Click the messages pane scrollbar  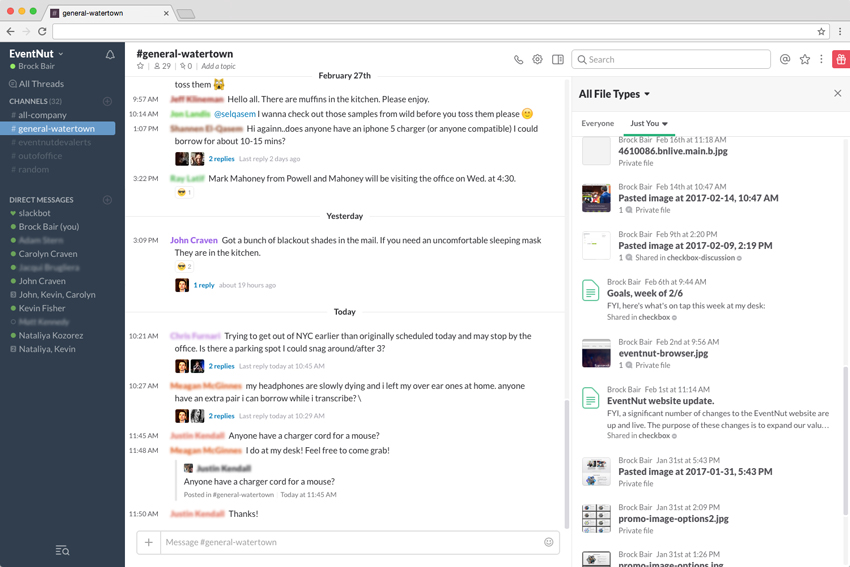[566, 464]
